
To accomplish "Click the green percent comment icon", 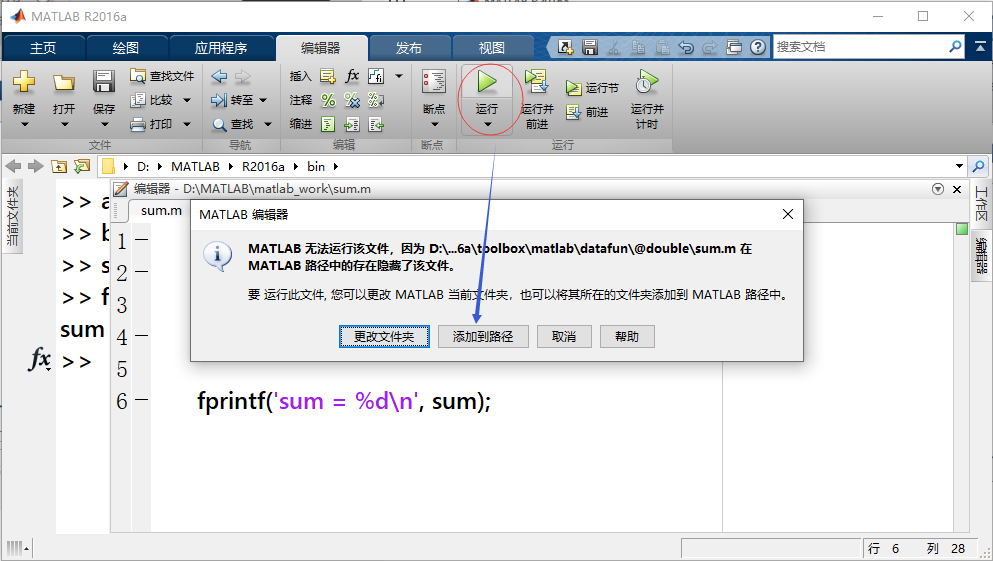I will 328,100.
